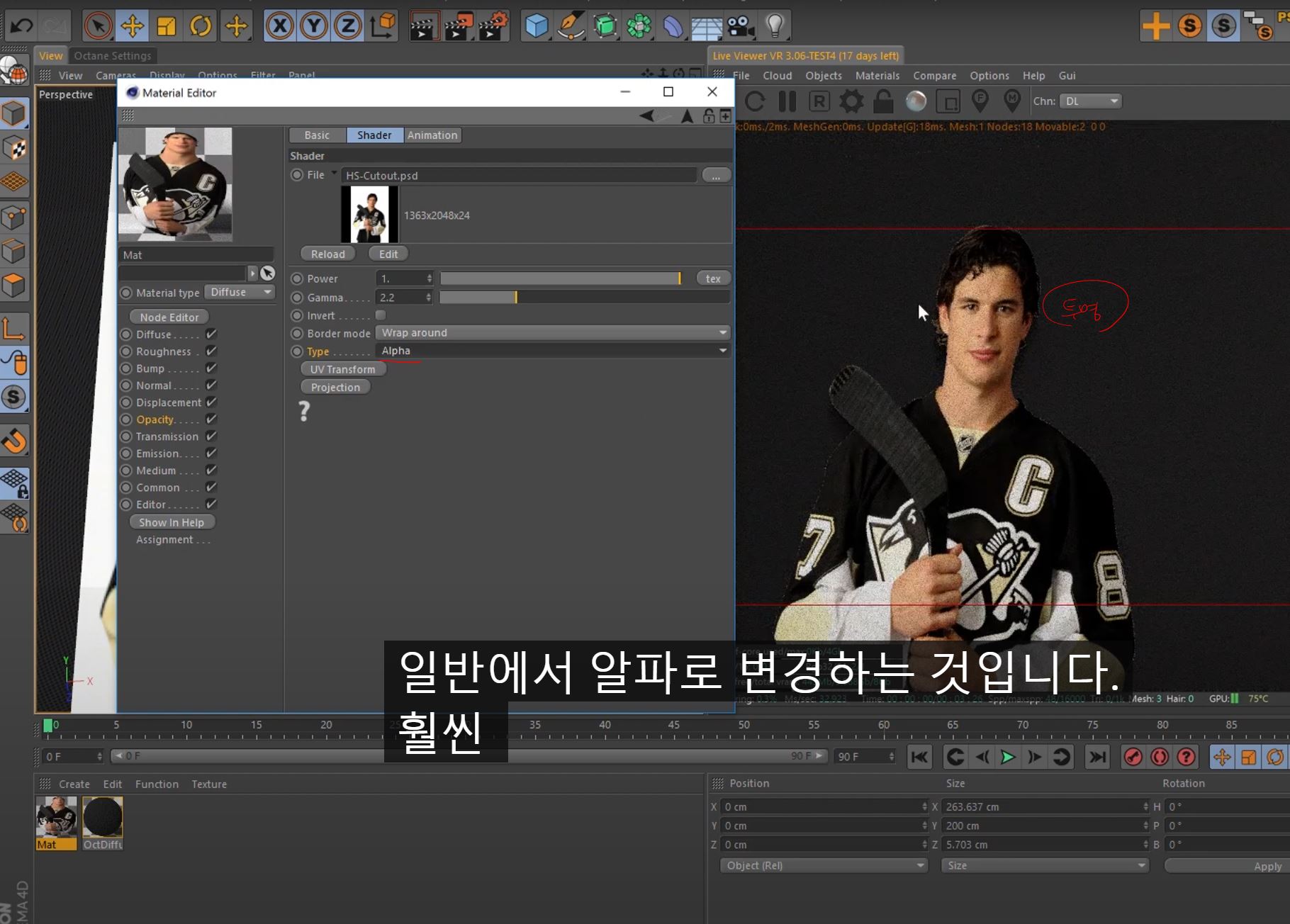Screen dimensions: 1290x924
Task: Adjust the Power slider
Action: pyautogui.click(x=560, y=278)
